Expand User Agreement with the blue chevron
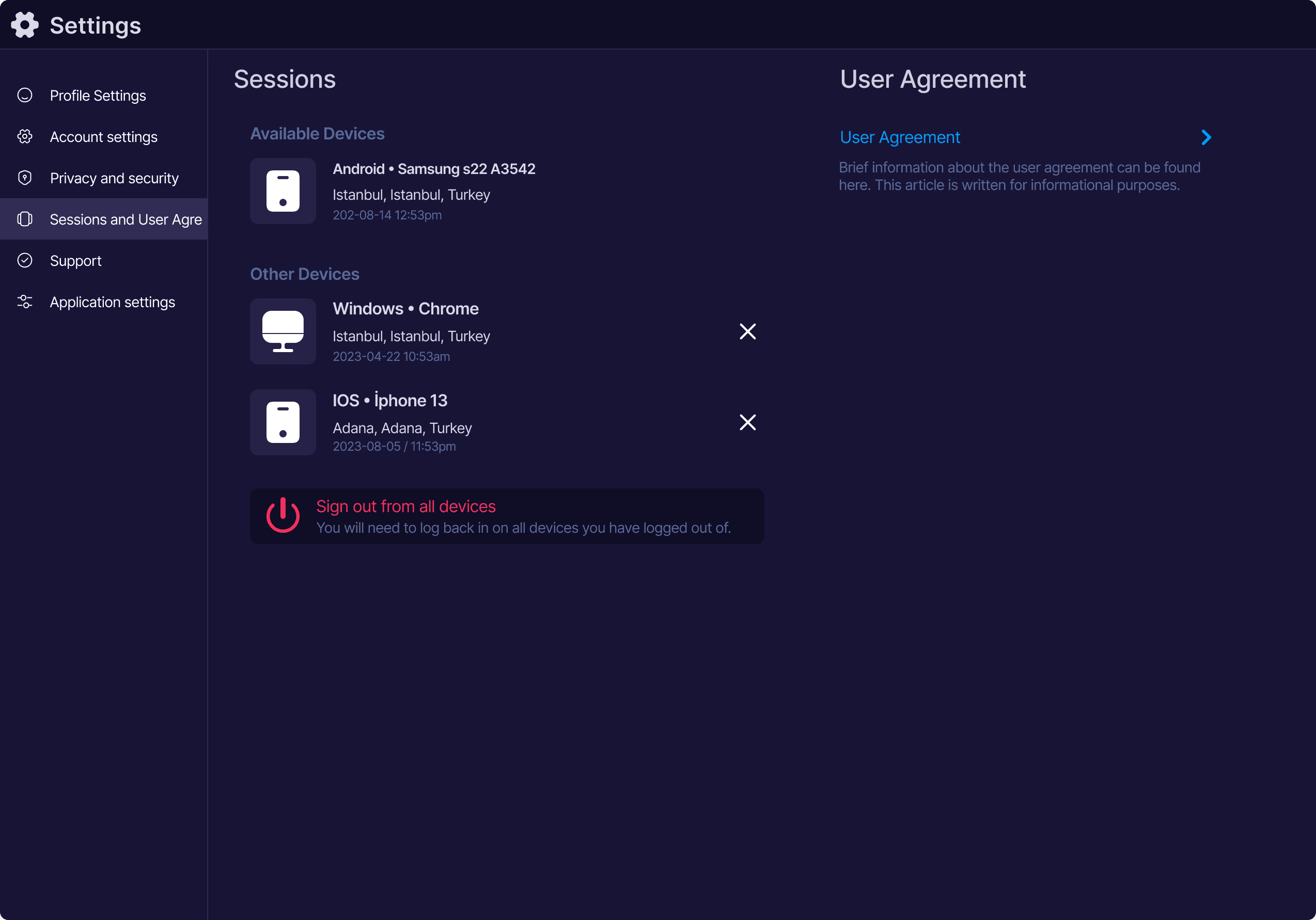 [x=1206, y=137]
